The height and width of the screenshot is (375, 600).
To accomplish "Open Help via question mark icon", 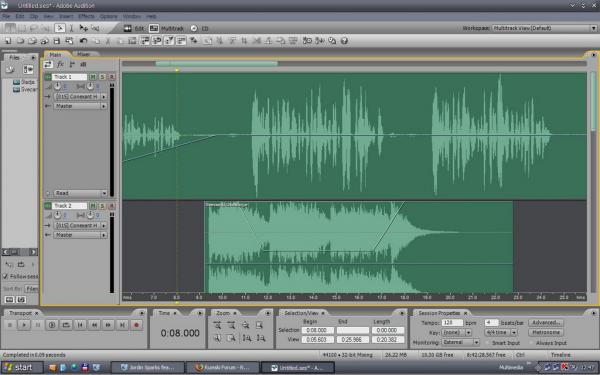I will tap(344, 41).
